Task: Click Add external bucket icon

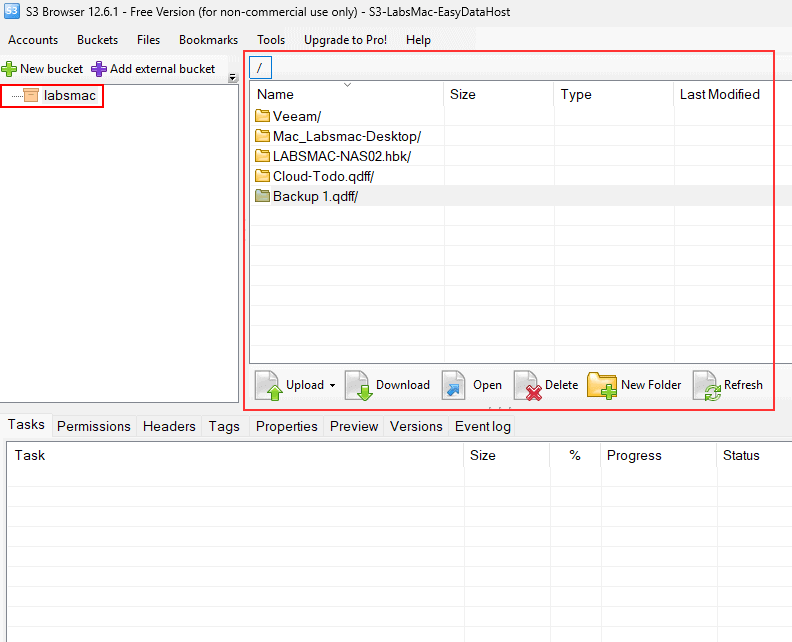Action: point(99,69)
